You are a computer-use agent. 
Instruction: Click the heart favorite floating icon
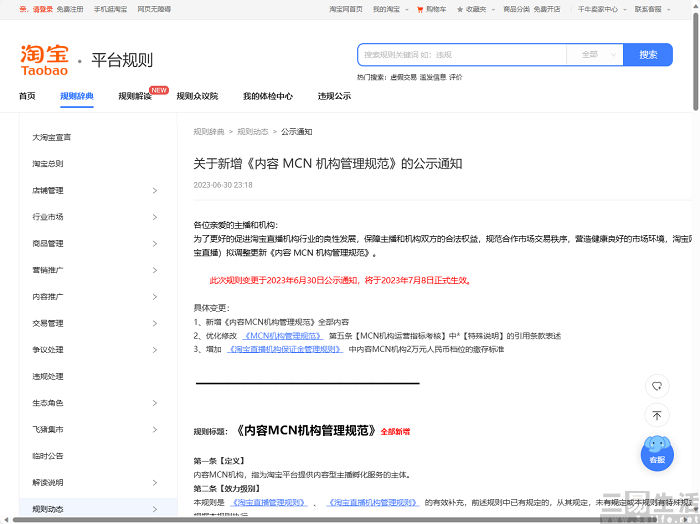656,385
